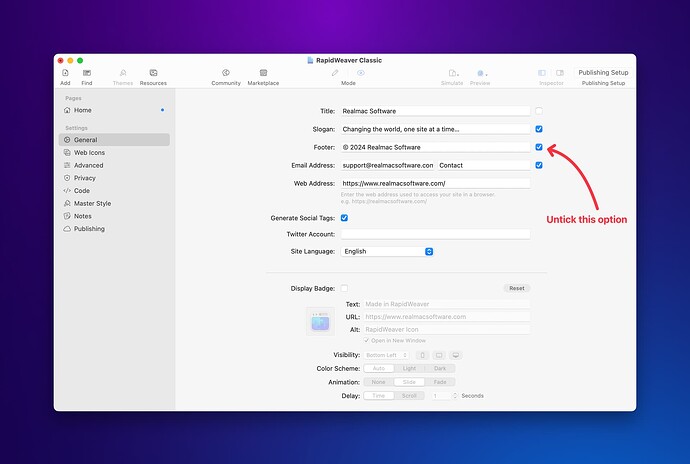
Task: Set Delay to Scroll
Action: [409, 396]
